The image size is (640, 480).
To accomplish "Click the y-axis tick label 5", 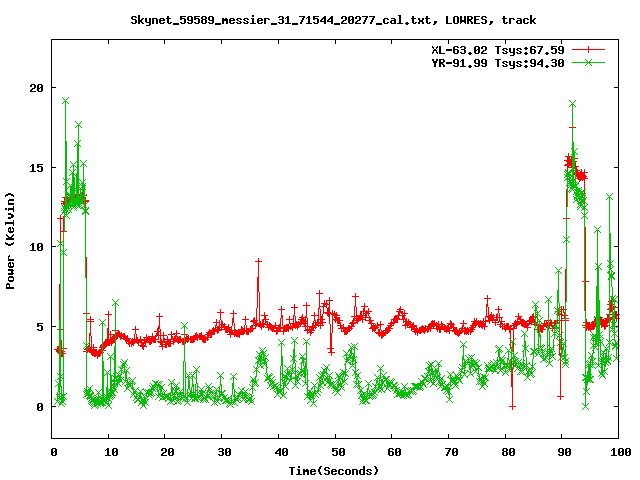I will pyautogui.click(x=40, y=327).
